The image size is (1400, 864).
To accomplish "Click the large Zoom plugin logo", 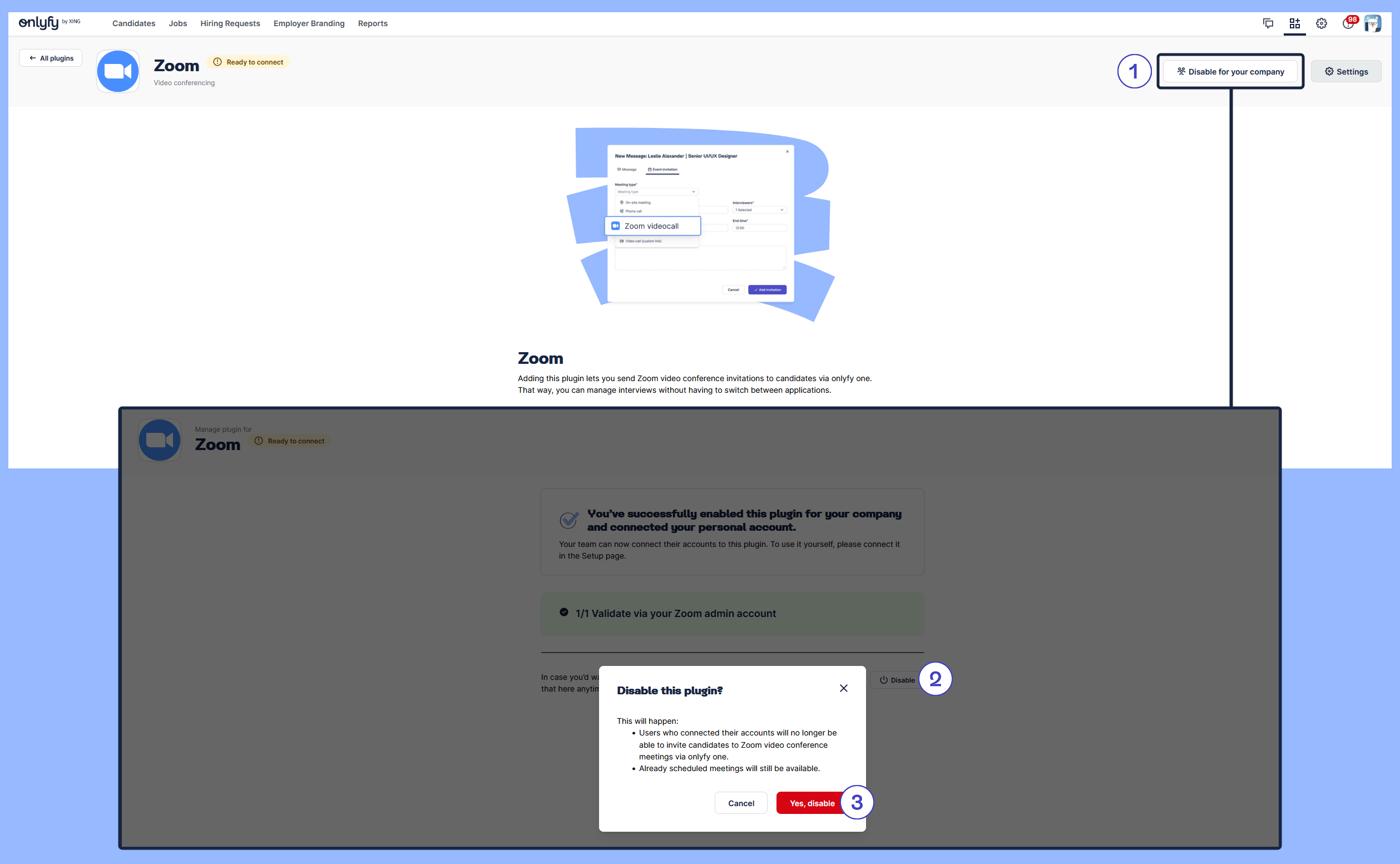I will coord(118,71).
